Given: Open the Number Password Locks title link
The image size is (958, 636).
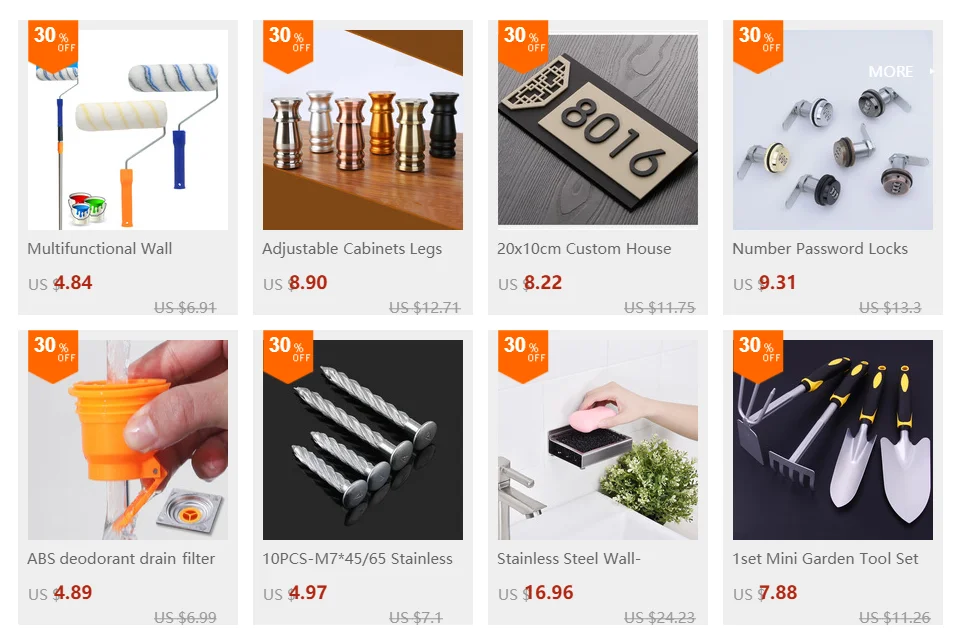Looking at the screenshot, I should (820, 249).
